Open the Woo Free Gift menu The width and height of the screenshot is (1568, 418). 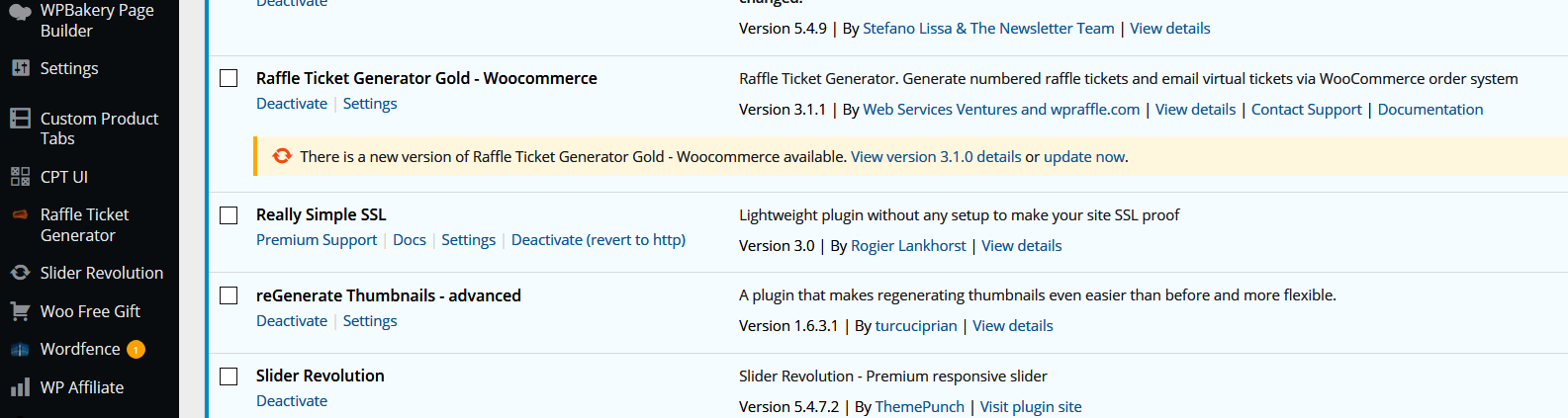(x=90, y=311)
